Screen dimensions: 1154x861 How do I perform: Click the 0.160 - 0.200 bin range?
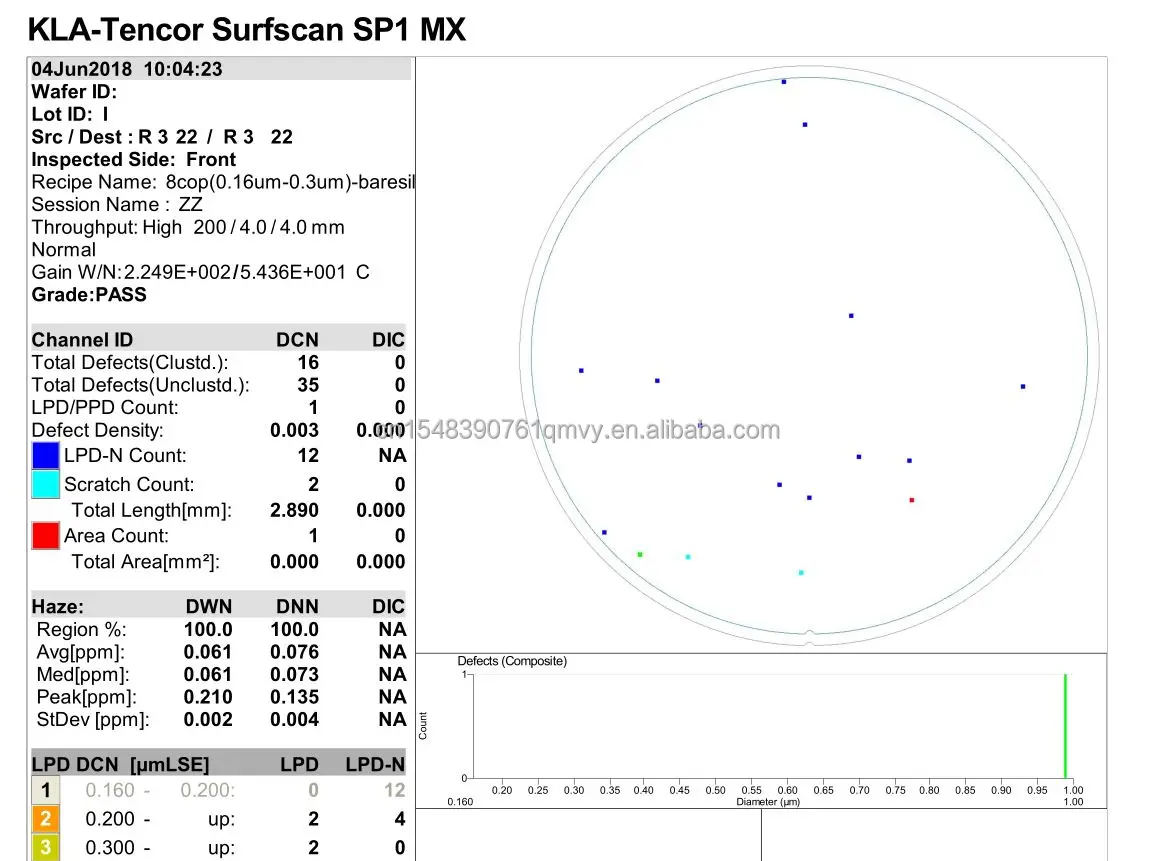click(160, 790)
